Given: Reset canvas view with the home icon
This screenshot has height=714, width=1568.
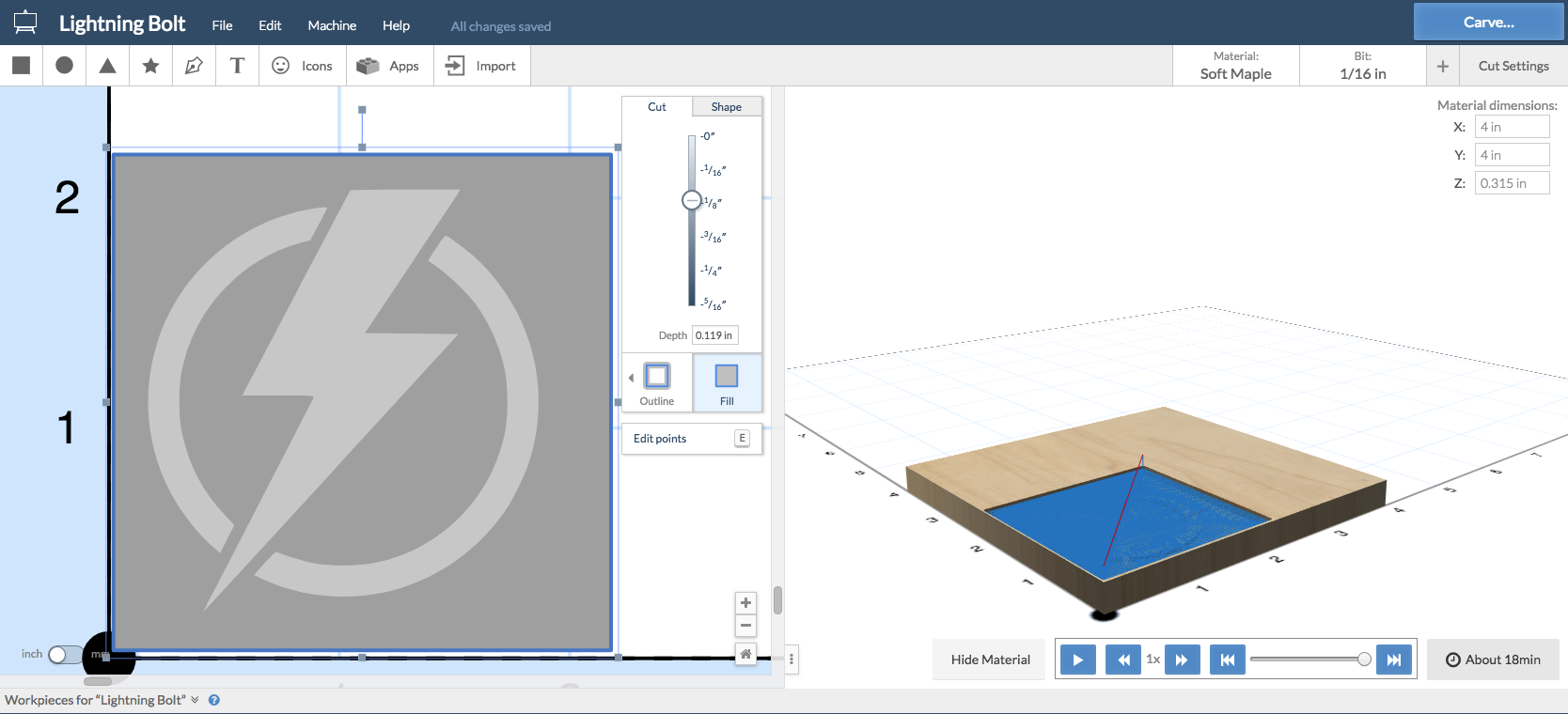Looking at the screenshot, I should 745,654.
